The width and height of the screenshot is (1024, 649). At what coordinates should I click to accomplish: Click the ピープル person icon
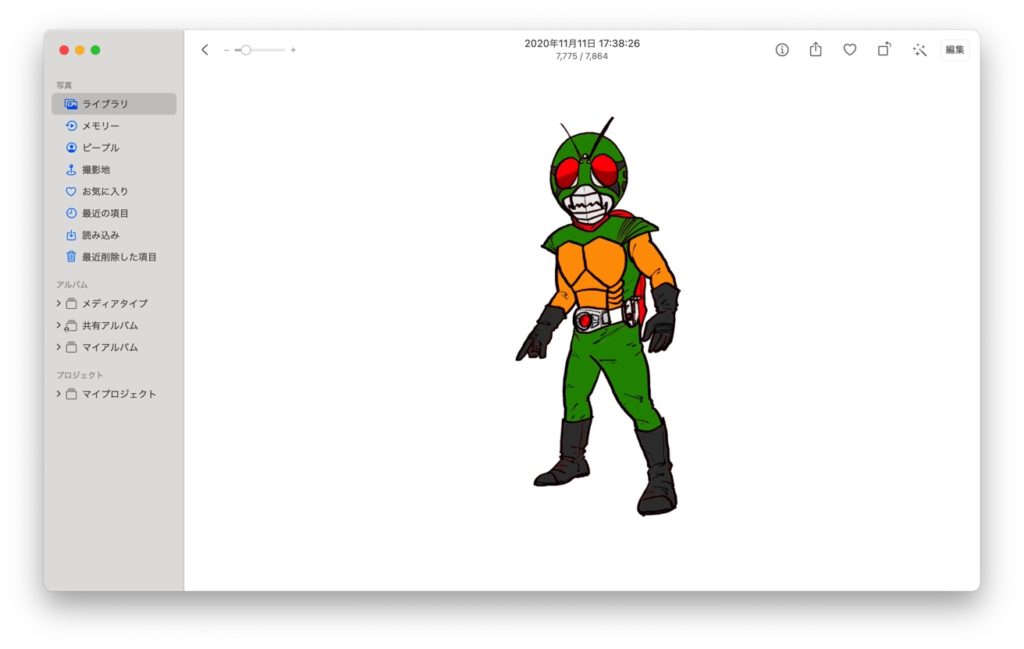[71, 148]
